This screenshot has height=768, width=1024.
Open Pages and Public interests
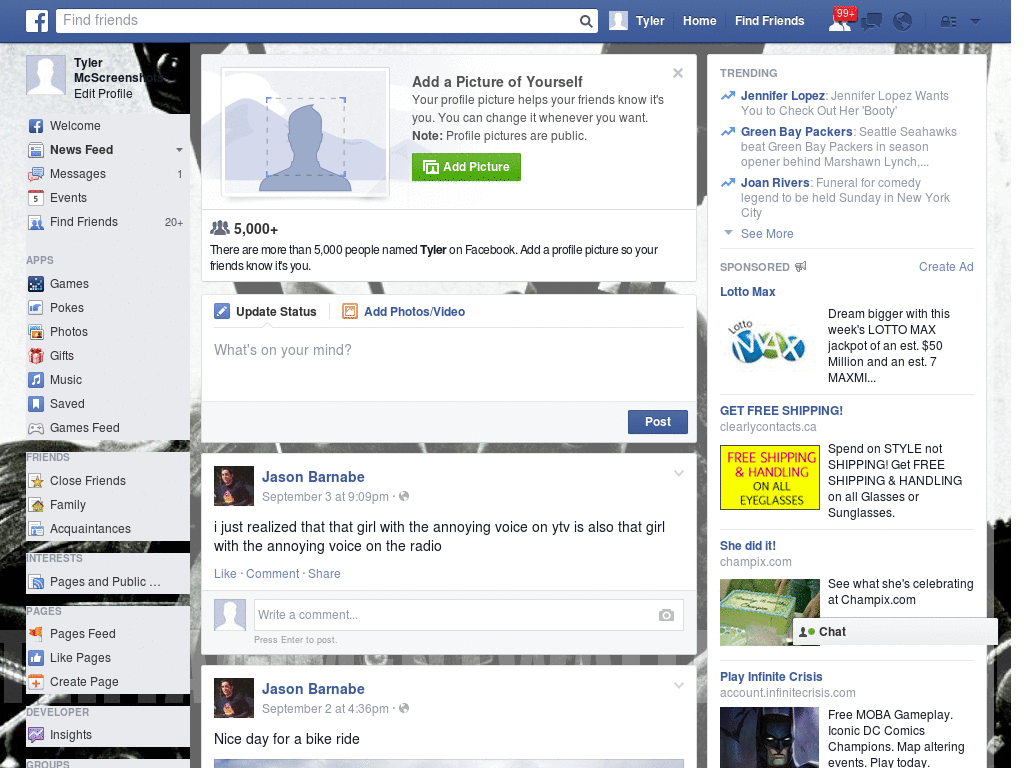point(104,582)
